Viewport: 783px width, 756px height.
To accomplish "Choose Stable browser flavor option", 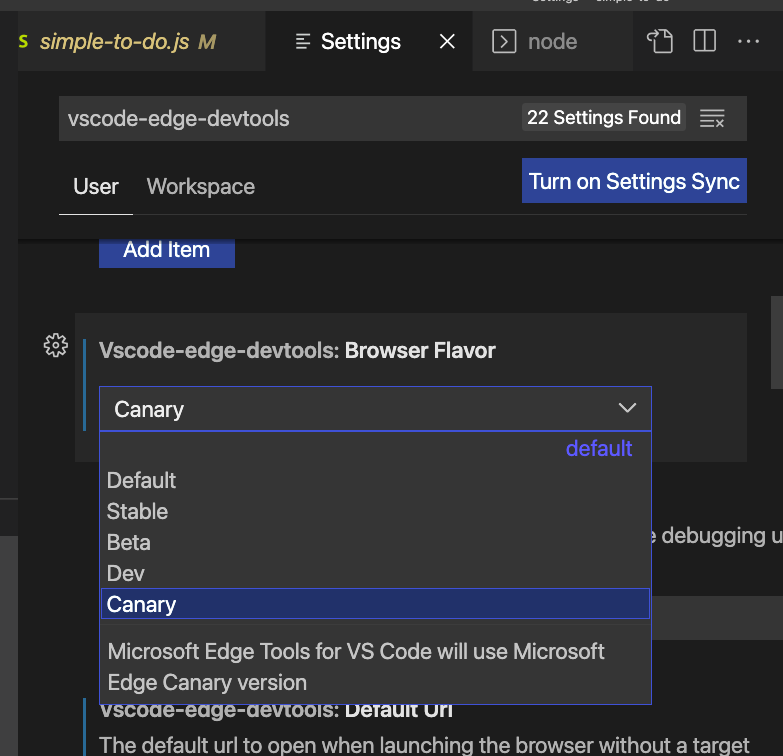I will point(375,511).
